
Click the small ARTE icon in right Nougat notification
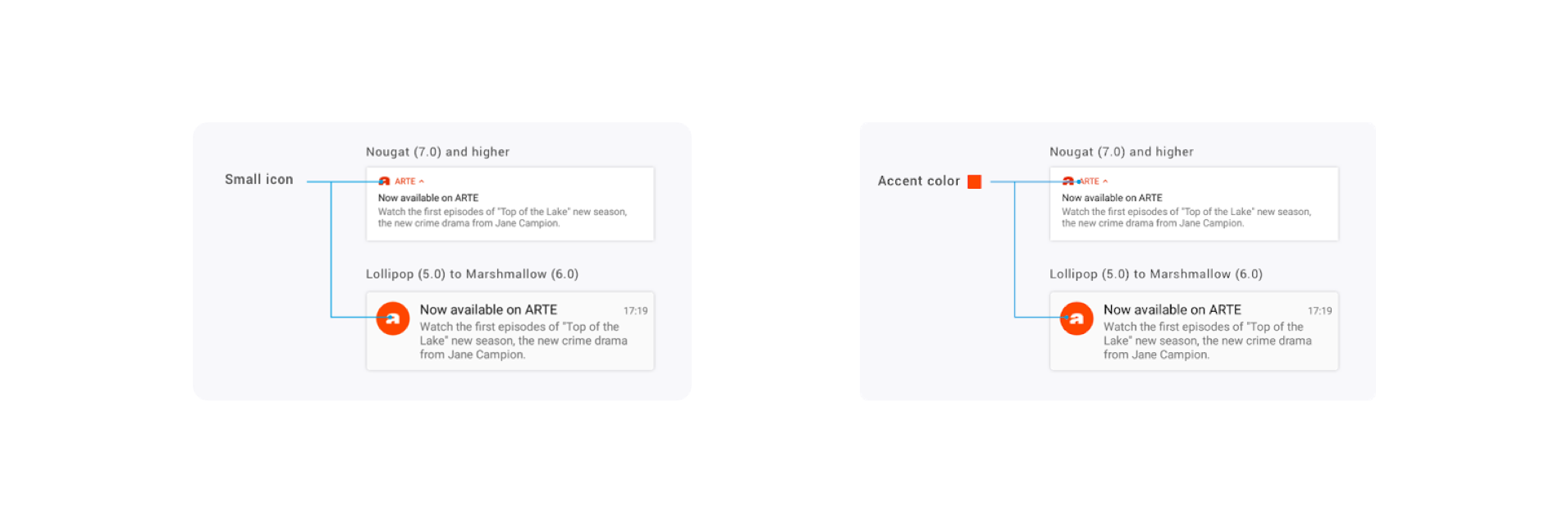(1068, 181)
